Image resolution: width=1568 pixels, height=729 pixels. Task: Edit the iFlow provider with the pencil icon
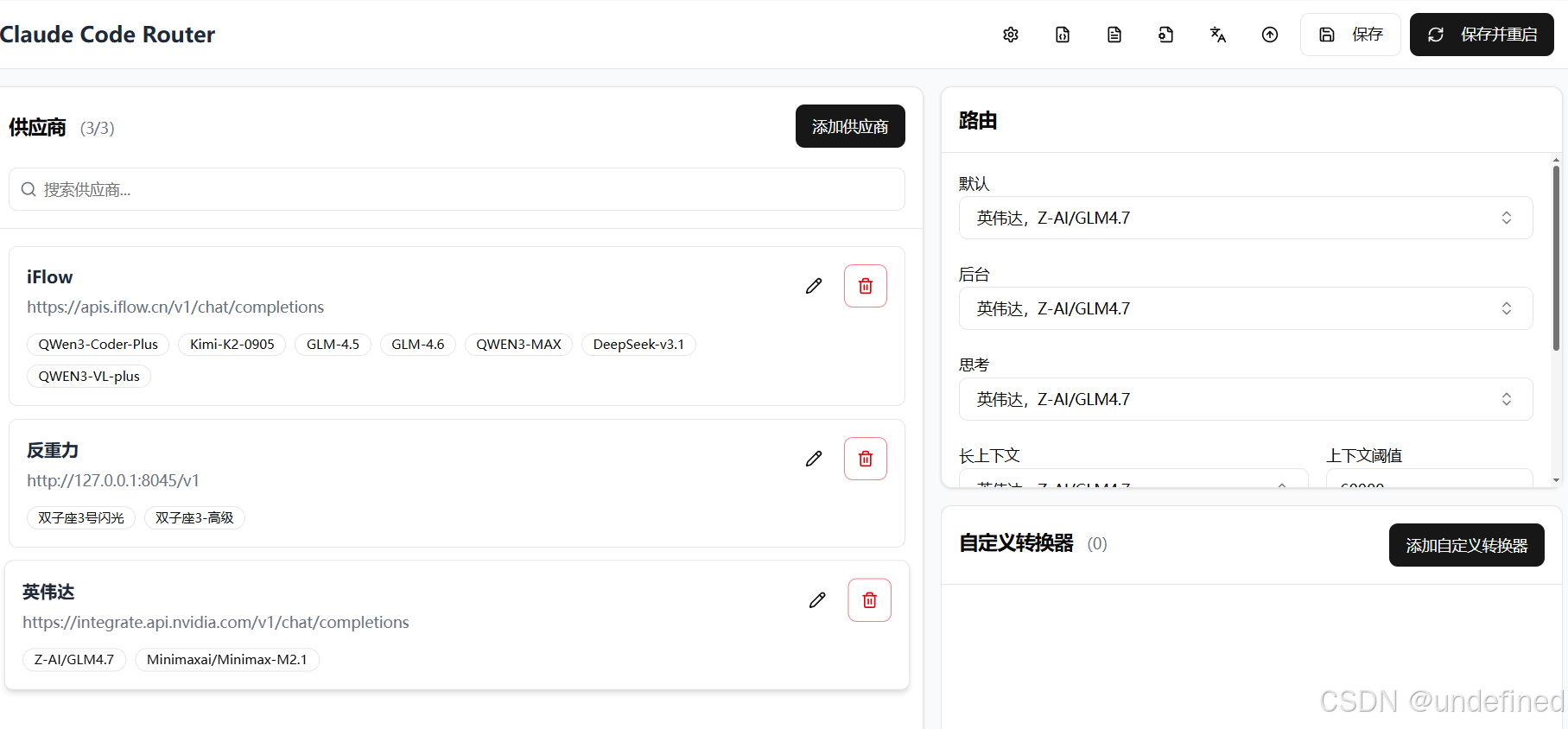coord(814,286)
